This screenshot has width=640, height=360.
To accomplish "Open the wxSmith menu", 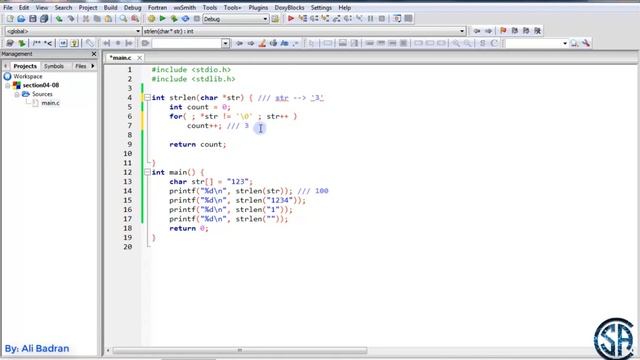I will coord(184,7).
